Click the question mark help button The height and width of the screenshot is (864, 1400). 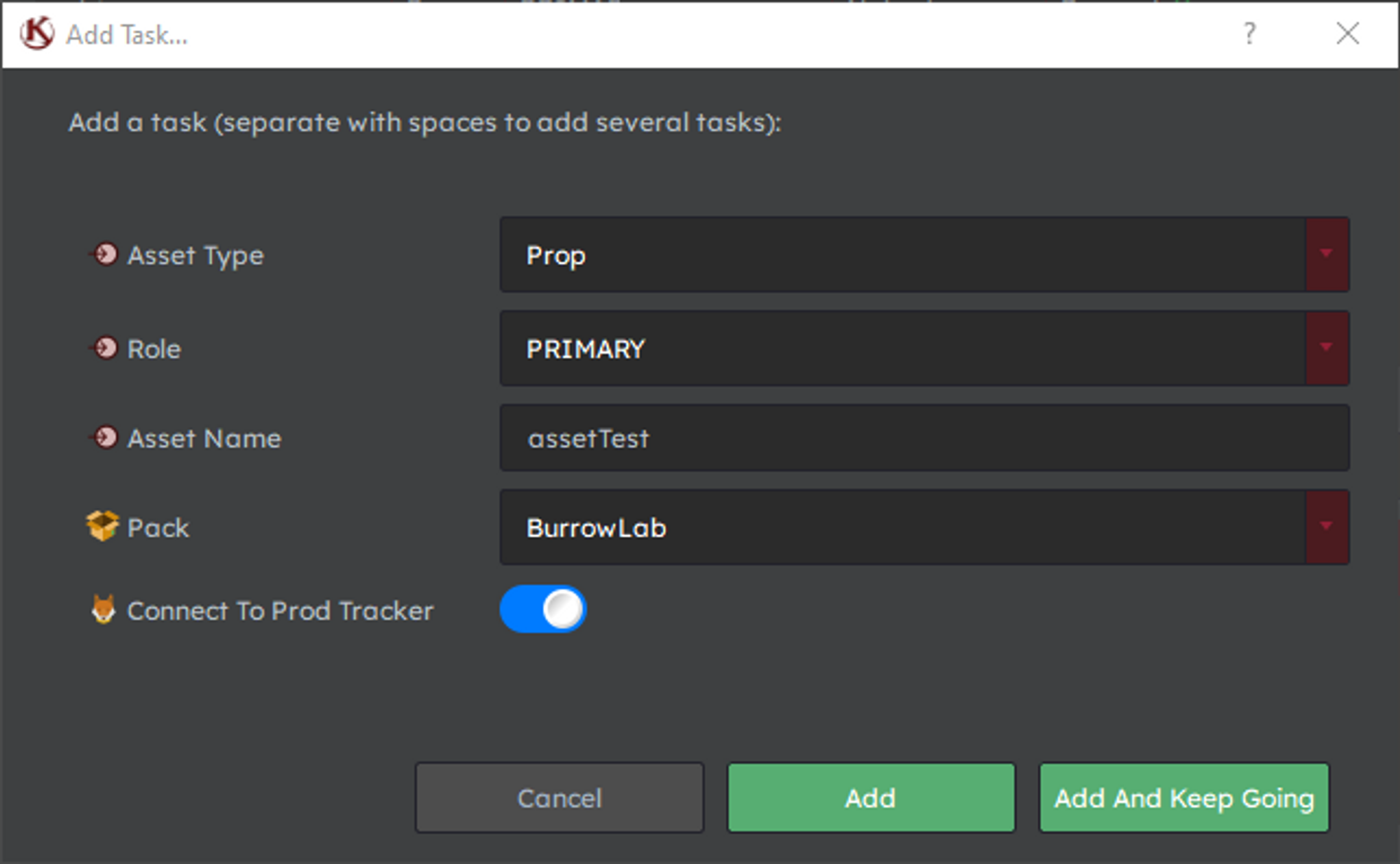point(1249,33)
